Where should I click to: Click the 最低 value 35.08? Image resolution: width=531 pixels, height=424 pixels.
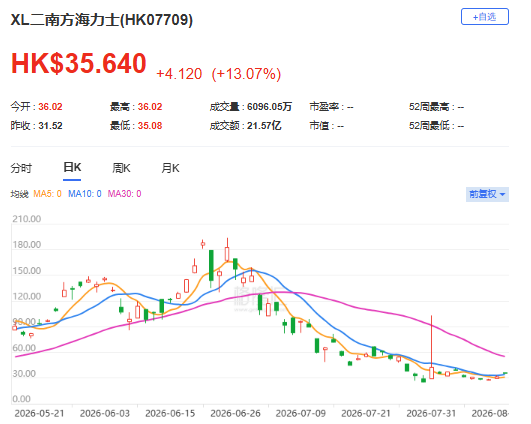pyautogui.click(x=150, y=126)
